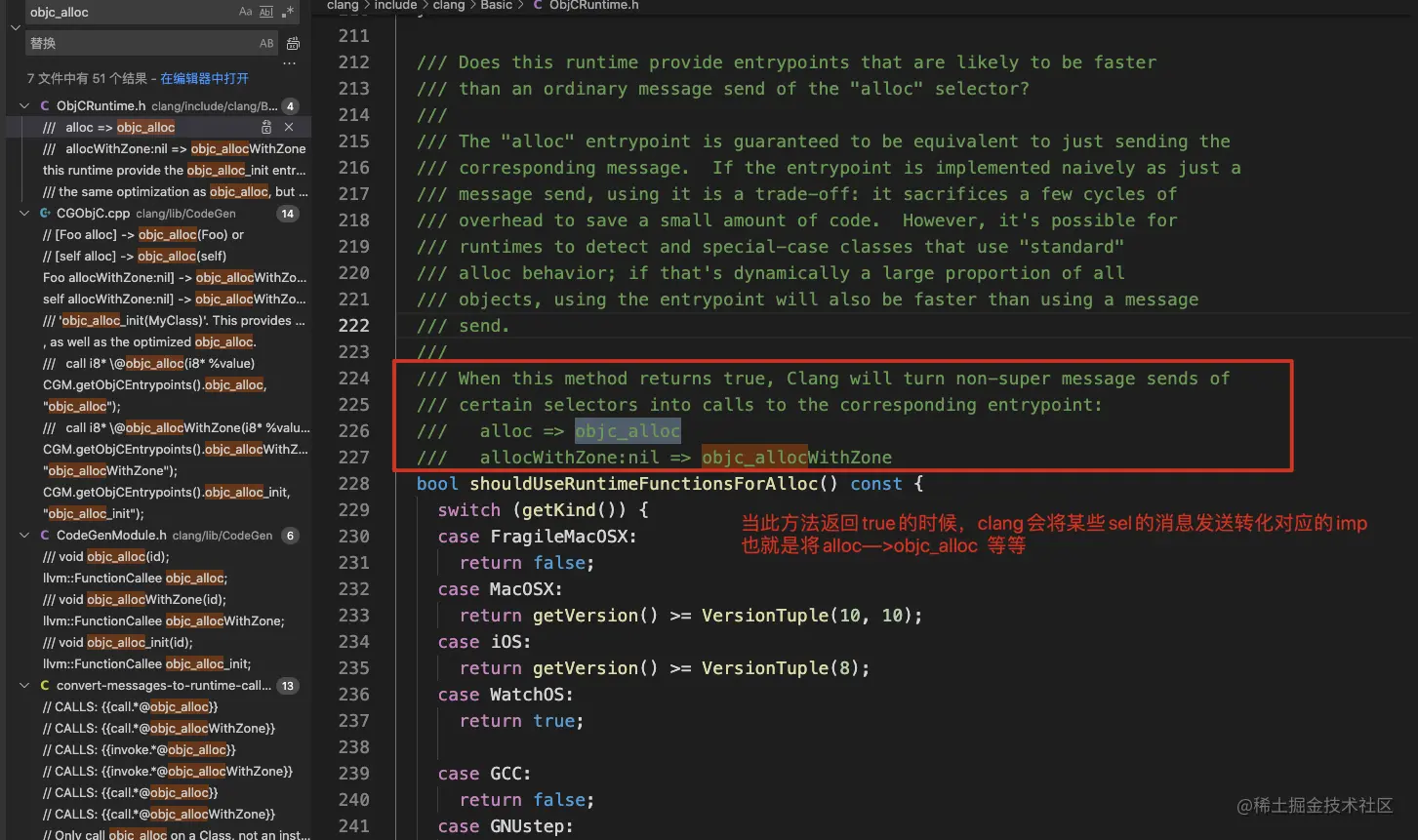The height and width of the screenshot is (840, 1418).
Task: Open the Basic breadcrumb segment
Action: (x=496, y=5)
